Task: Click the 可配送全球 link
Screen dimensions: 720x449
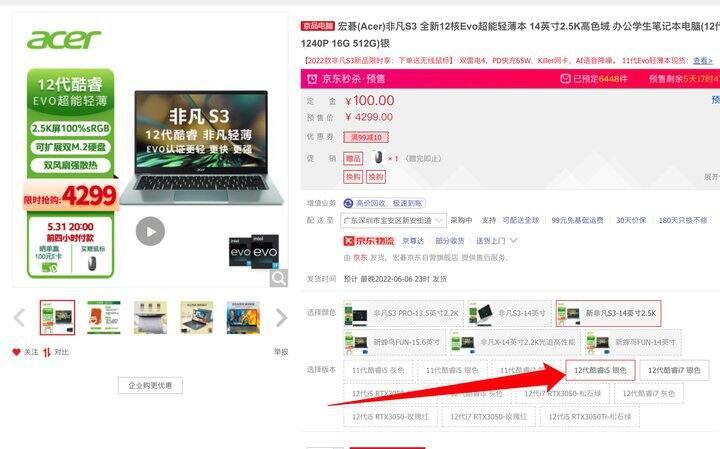Action: [520, 220]
